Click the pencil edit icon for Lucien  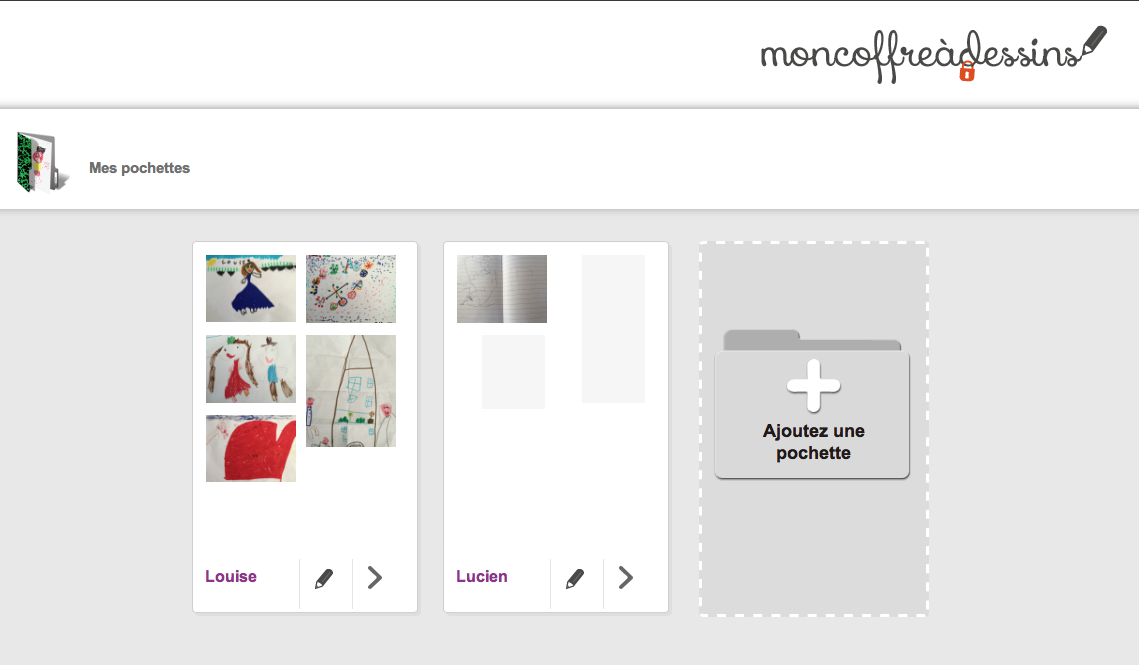575,579
